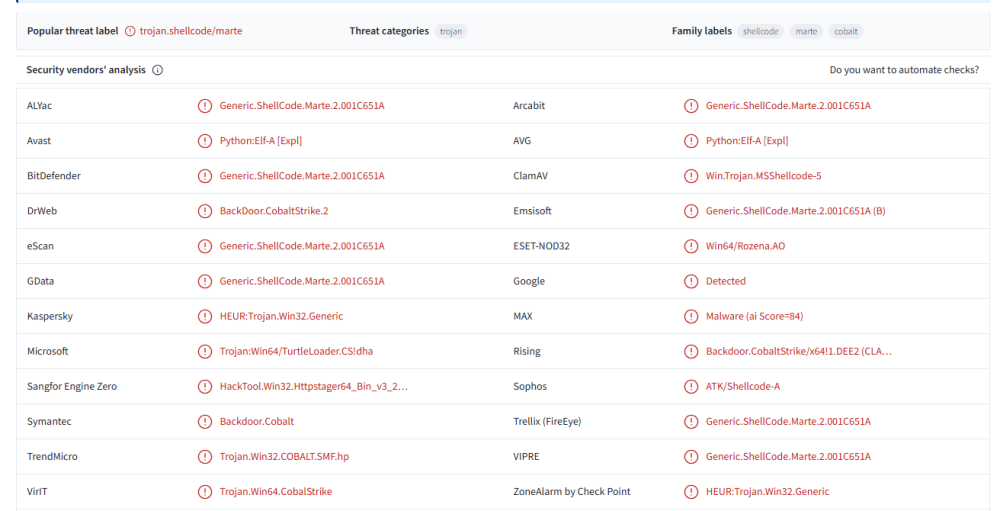Screen dimensions: 1000x511
Task: Click the warning icon in TrendMicro row
Action: (205, 457)
